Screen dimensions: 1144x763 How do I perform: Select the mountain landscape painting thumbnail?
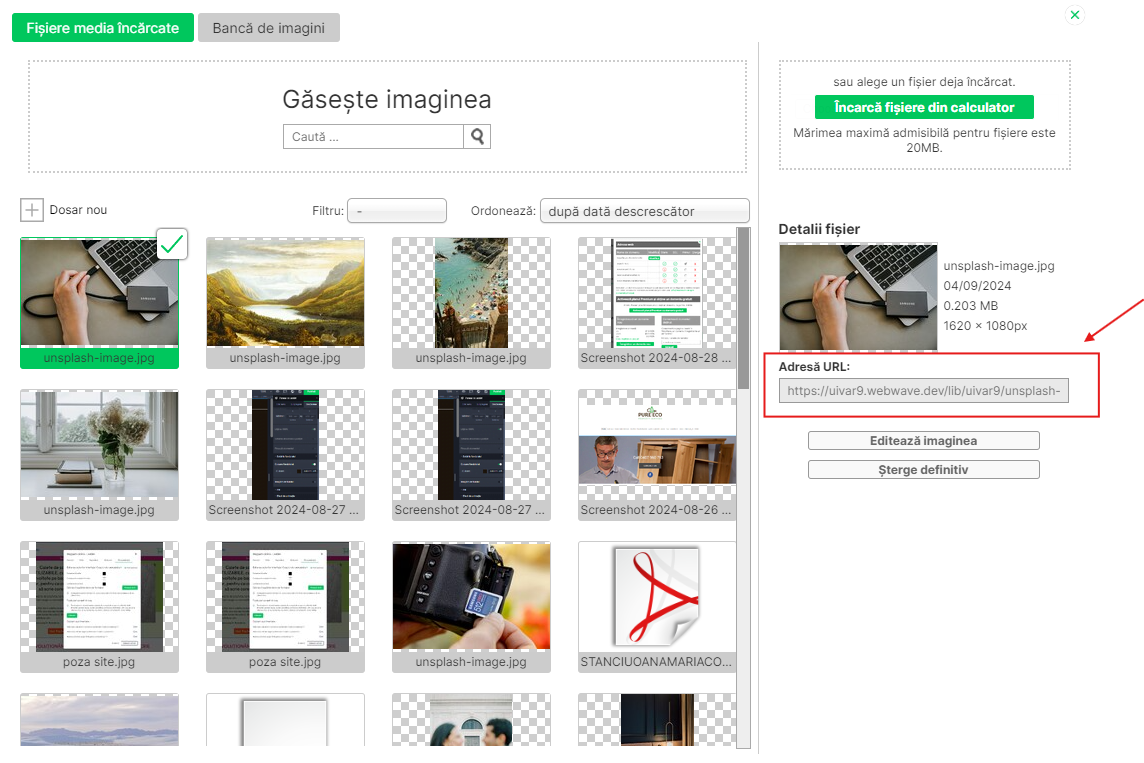285,292
